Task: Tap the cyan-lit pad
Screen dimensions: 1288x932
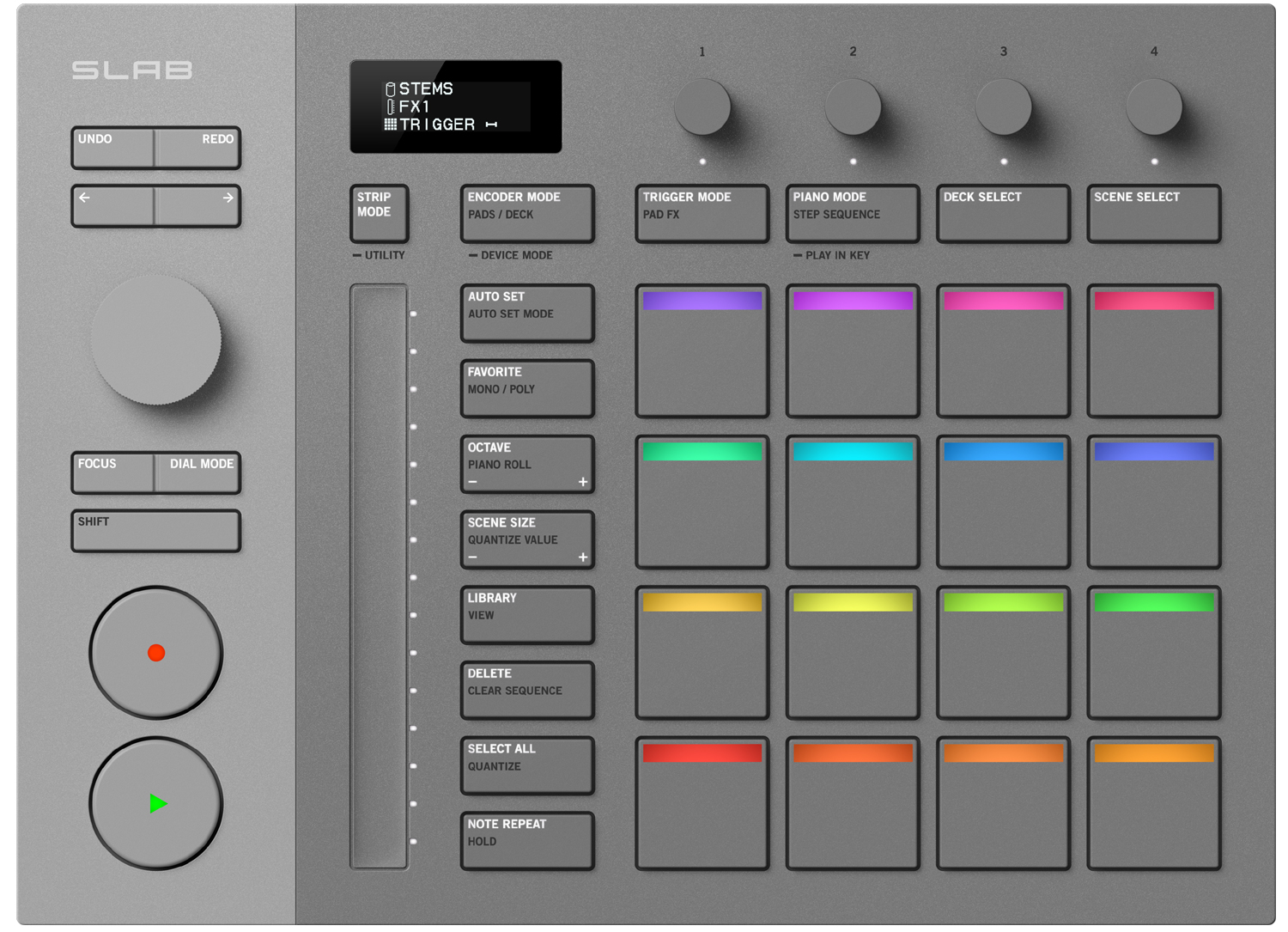Action: coord(853,502)
